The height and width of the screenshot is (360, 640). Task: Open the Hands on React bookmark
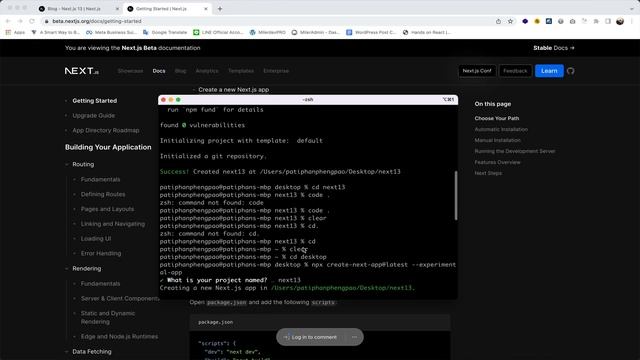(x=427, y=32)
